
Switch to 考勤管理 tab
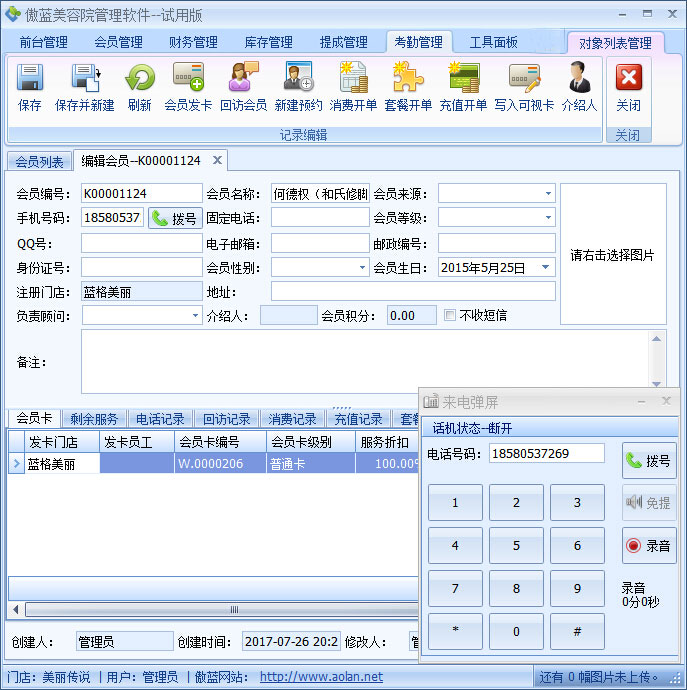click(419, 42)
